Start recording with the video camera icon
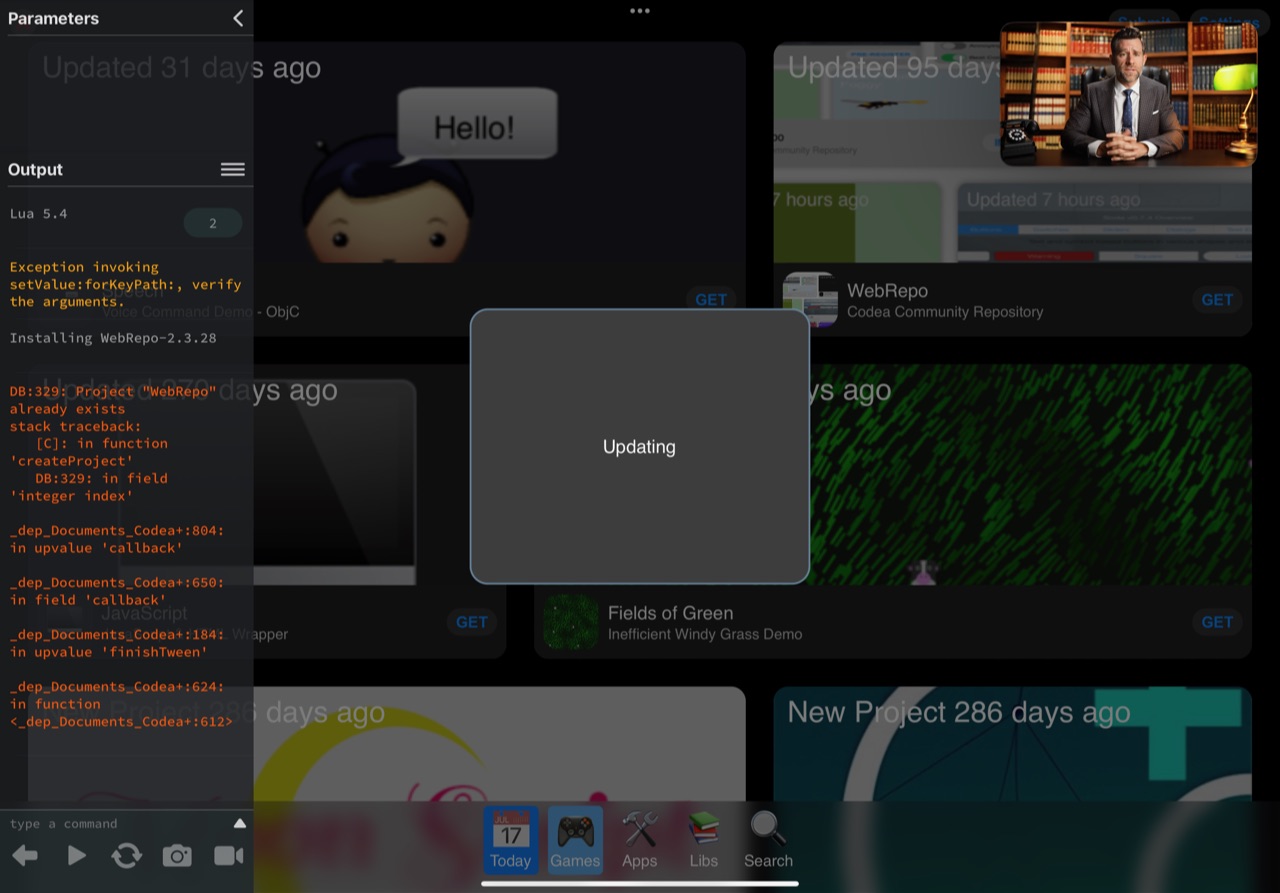Viewport: 1280px width, 893px height. [x=229, y=855]
